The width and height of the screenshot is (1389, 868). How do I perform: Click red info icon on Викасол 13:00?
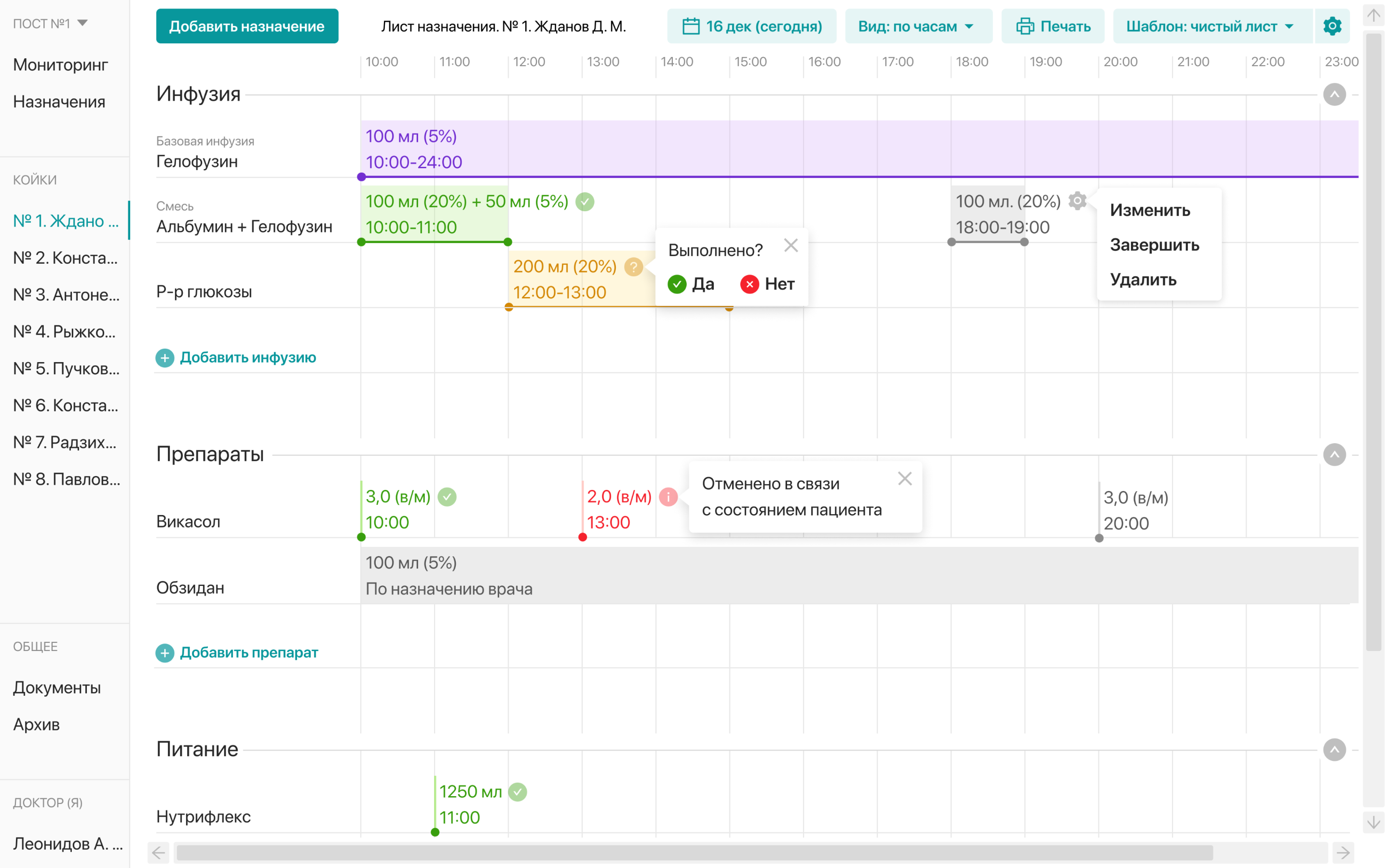click(x=668, y=497)
